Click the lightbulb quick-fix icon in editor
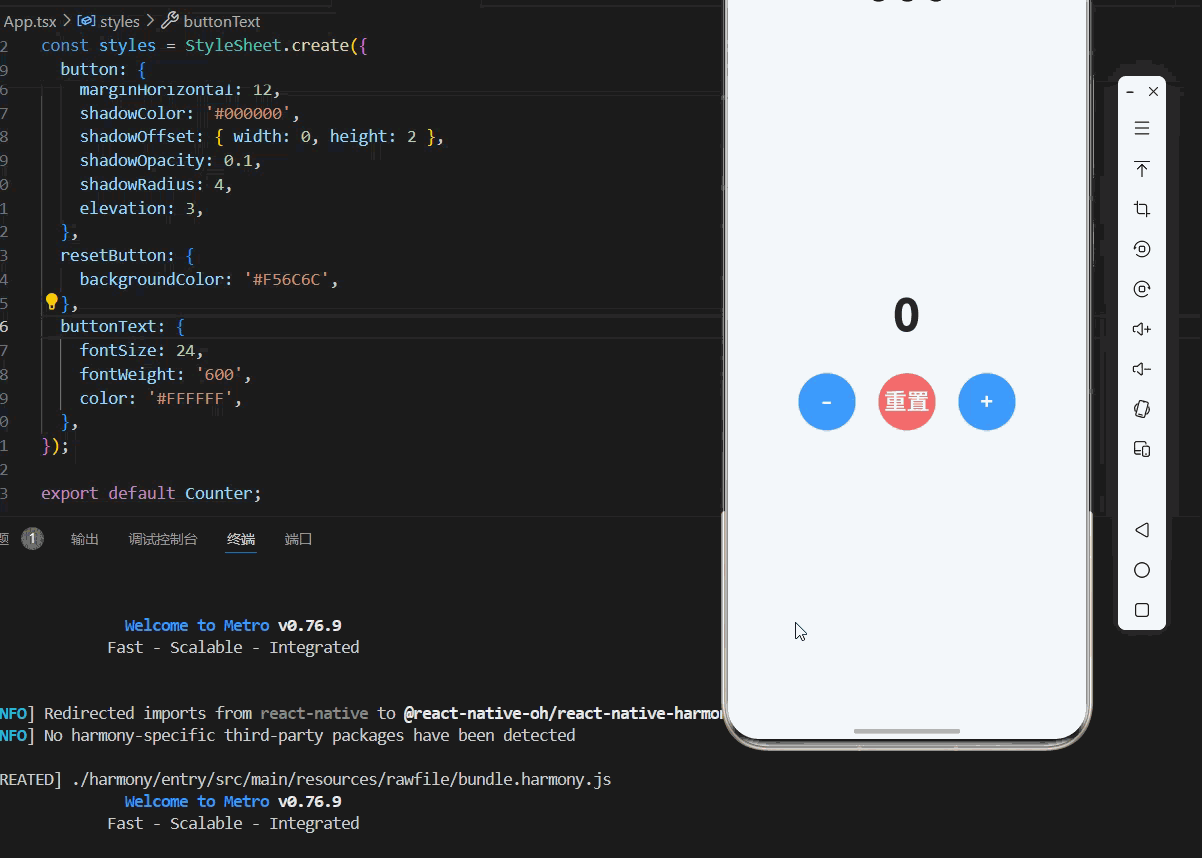Viewport: 1202px width, 858px height. coord(52,302)
